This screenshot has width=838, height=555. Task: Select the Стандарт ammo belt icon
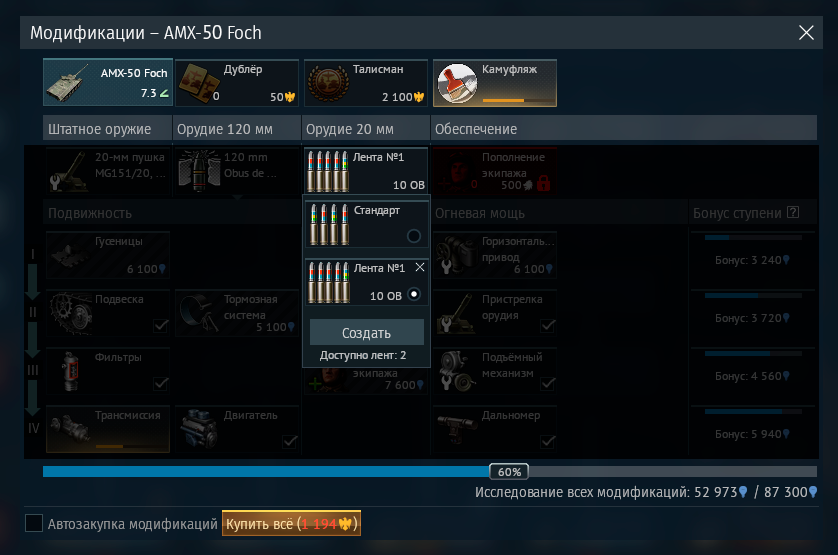pos(329,225)
